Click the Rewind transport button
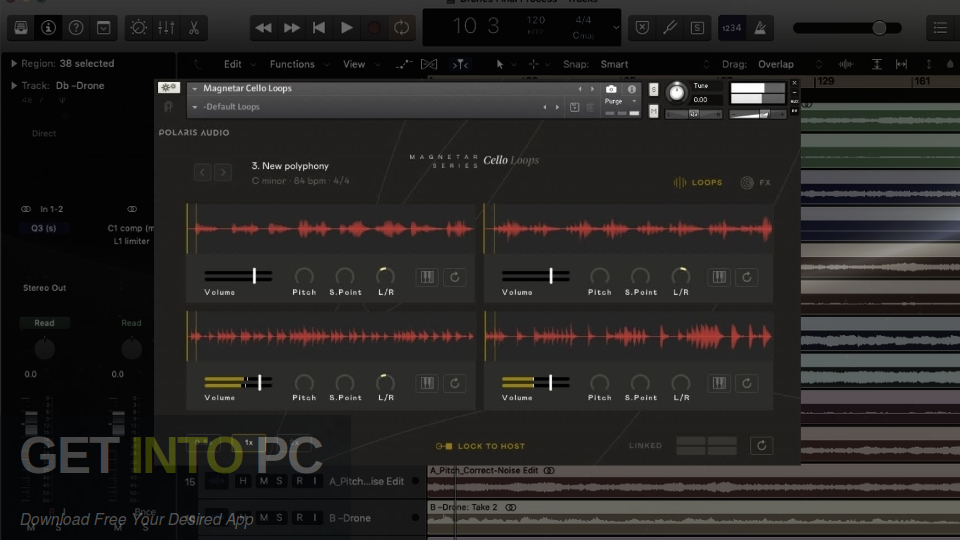Screen dimensions: 960x540 click(263, 28)
